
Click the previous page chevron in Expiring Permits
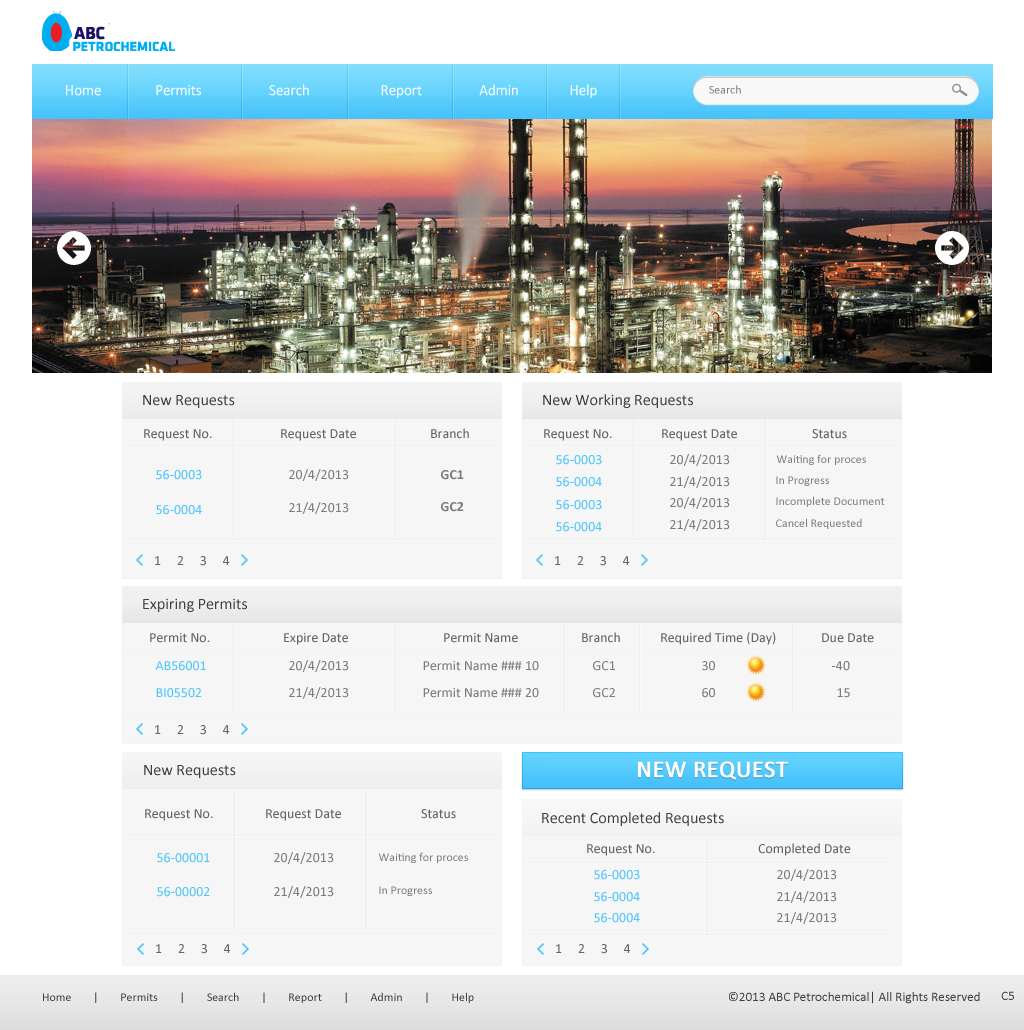click(x=139, y=729)
